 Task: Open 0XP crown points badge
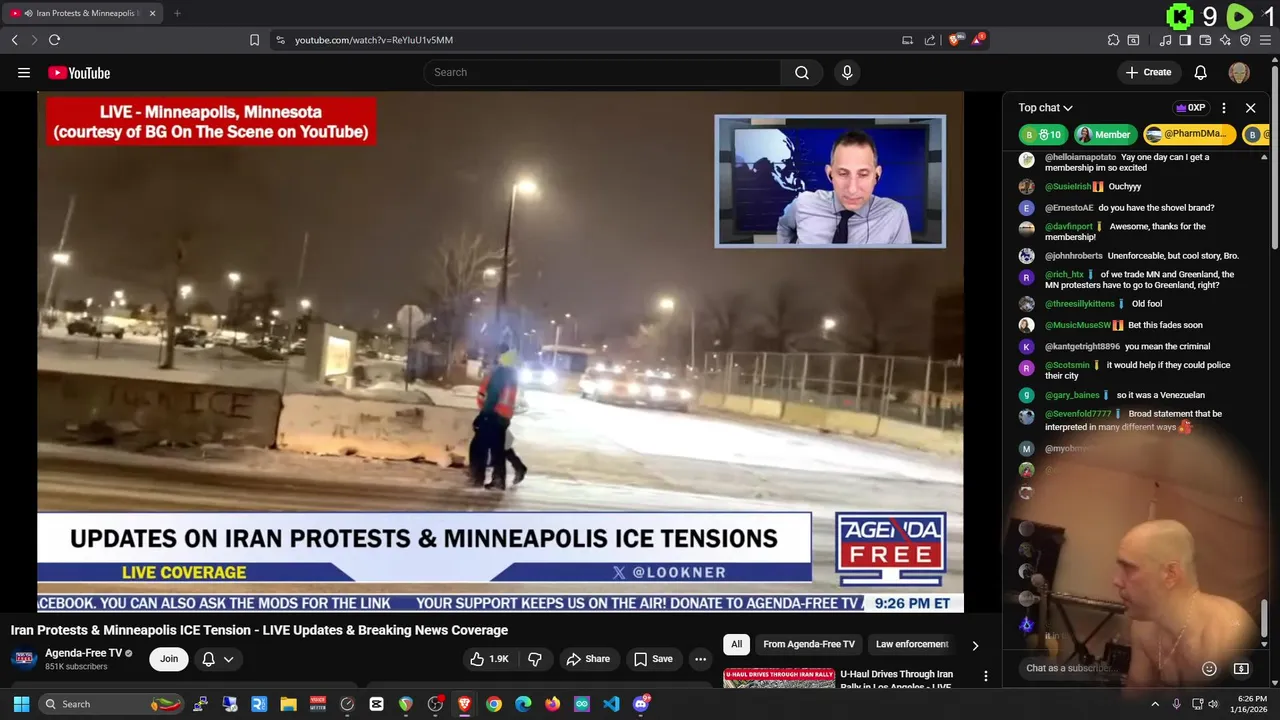point(1190,108)
